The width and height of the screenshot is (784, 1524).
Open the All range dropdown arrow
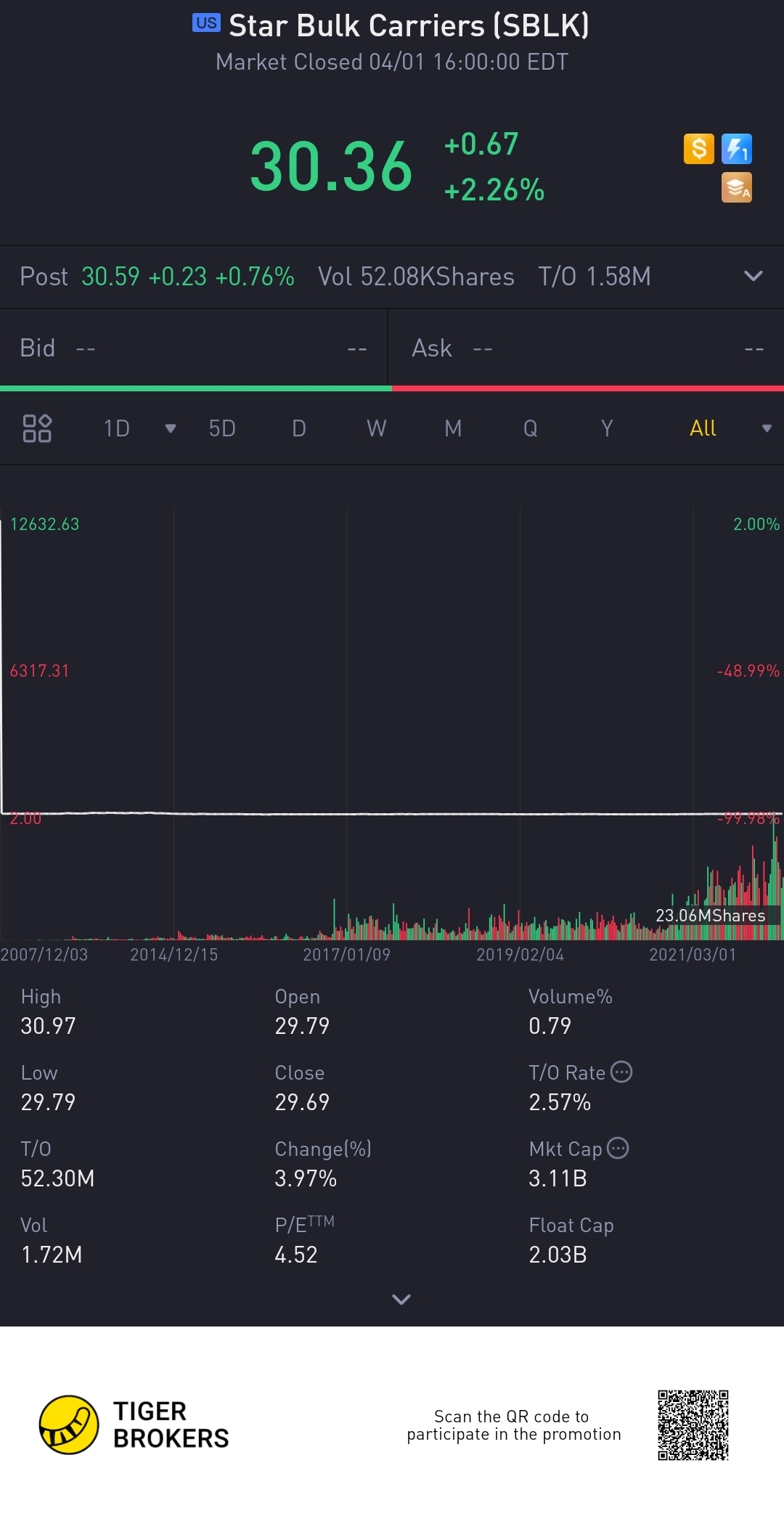(x=767, y=428)
